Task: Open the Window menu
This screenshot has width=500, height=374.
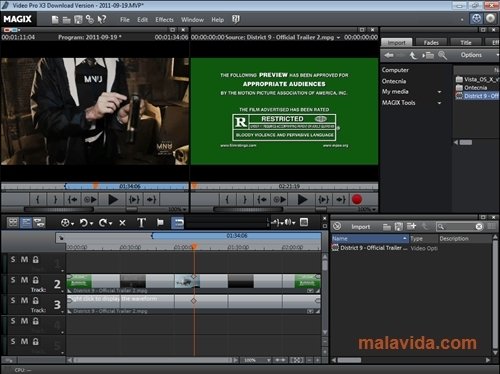Action: [x=192, y=20]
